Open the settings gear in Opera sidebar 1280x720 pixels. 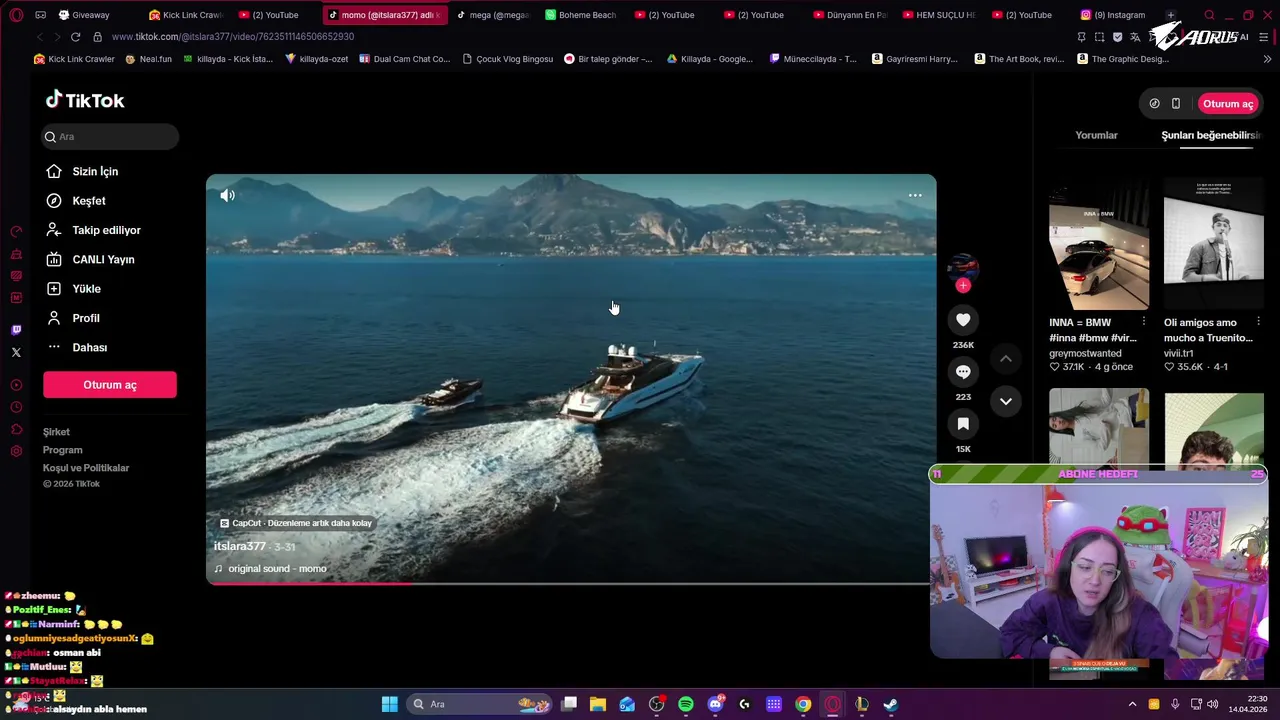pos(16,451)
